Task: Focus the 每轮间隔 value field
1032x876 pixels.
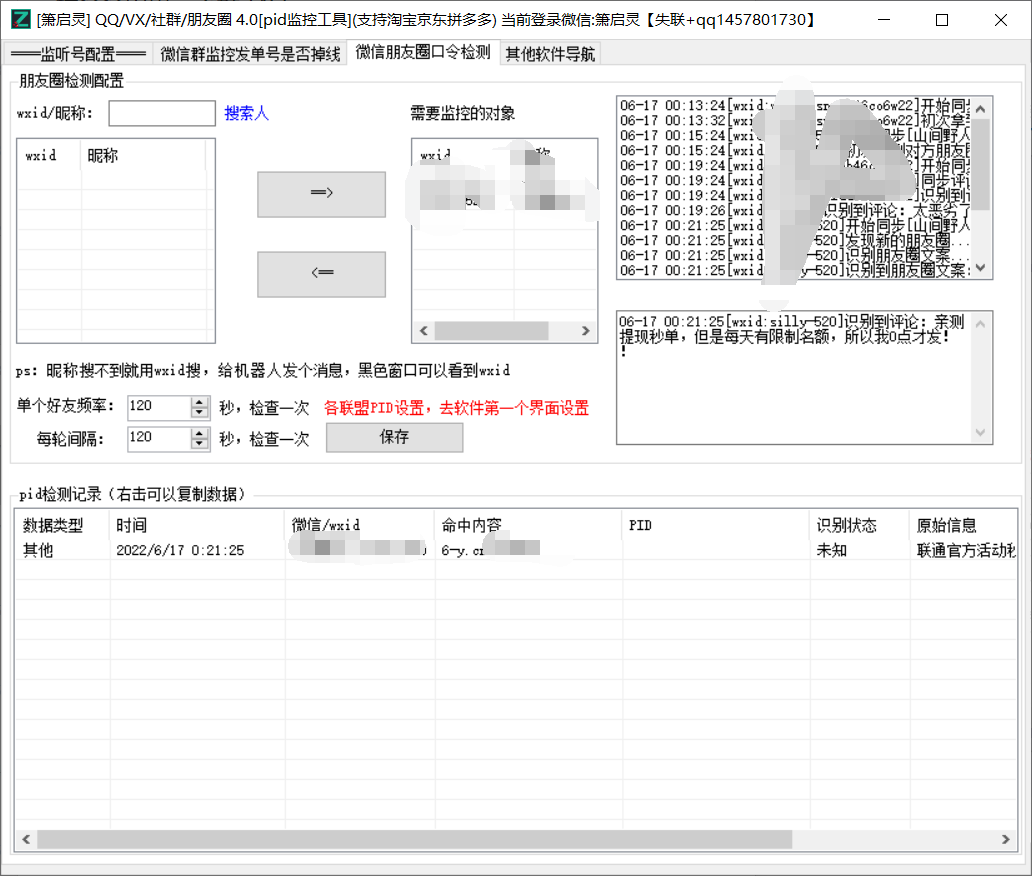Action: coord(159,438)
